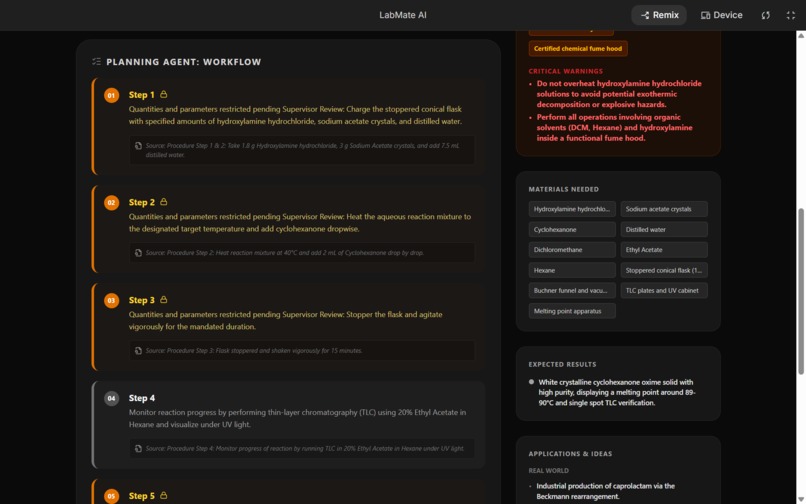Click the page vertical scrollbar thumb

click(x=800, y=291)
